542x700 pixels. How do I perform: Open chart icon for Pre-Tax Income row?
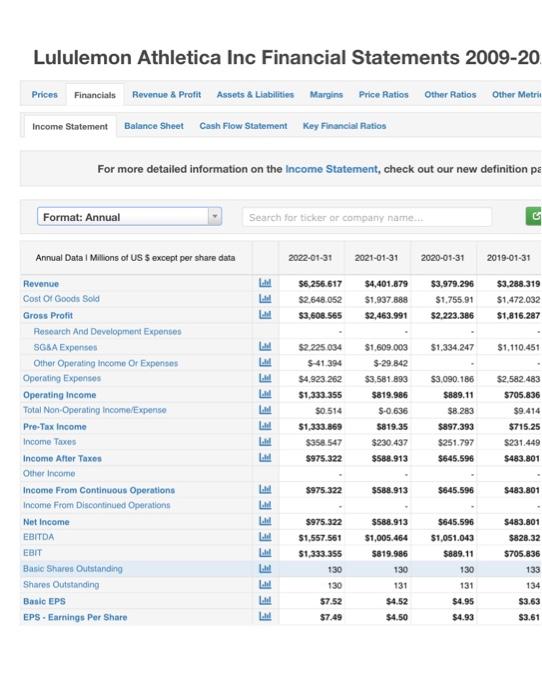point(265,426)
